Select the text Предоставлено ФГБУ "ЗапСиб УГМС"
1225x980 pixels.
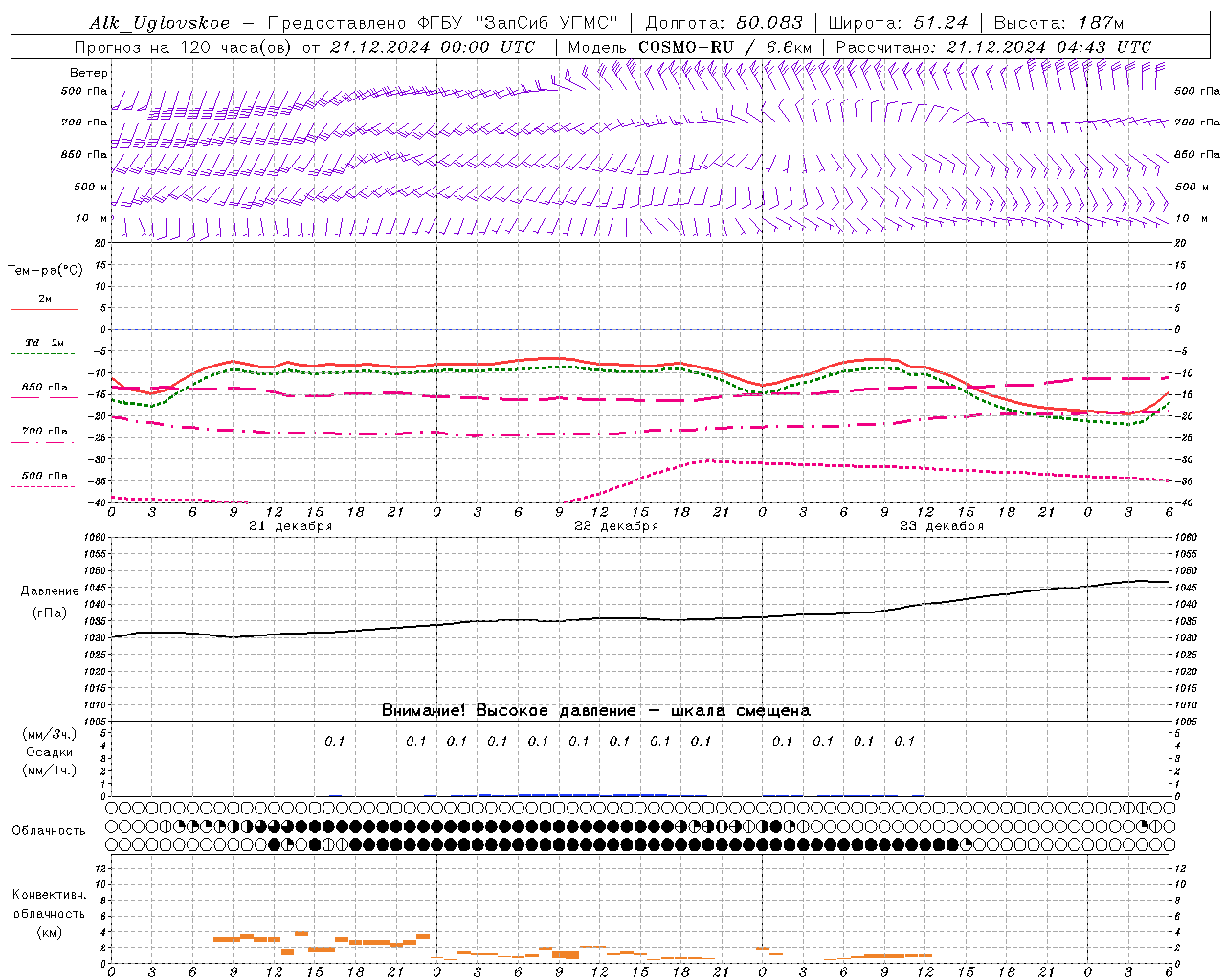[443, 23]
